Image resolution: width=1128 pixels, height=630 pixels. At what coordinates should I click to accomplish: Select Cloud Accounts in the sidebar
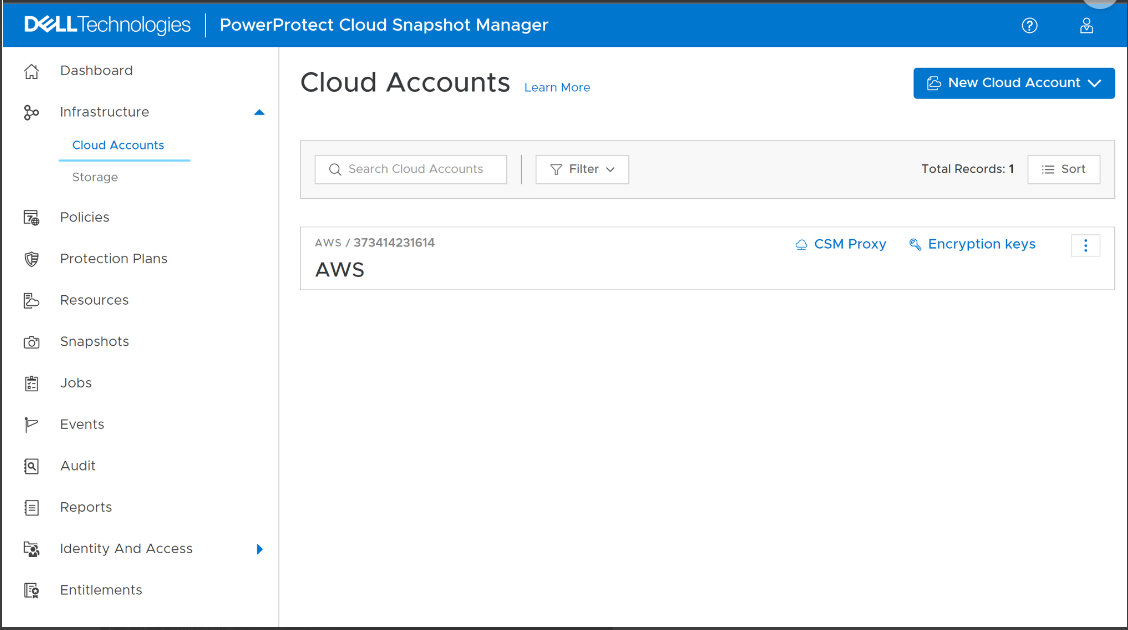click(x=118, y=145)
